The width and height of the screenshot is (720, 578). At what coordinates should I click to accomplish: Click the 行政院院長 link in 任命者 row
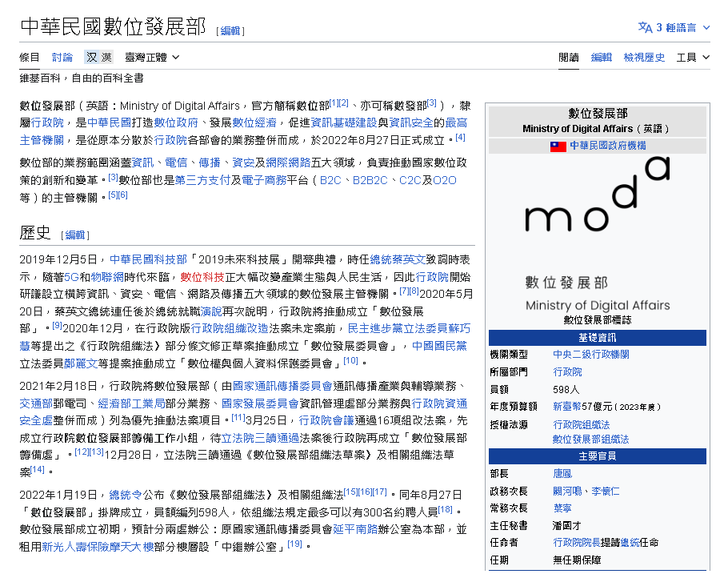tap(576, 543)
